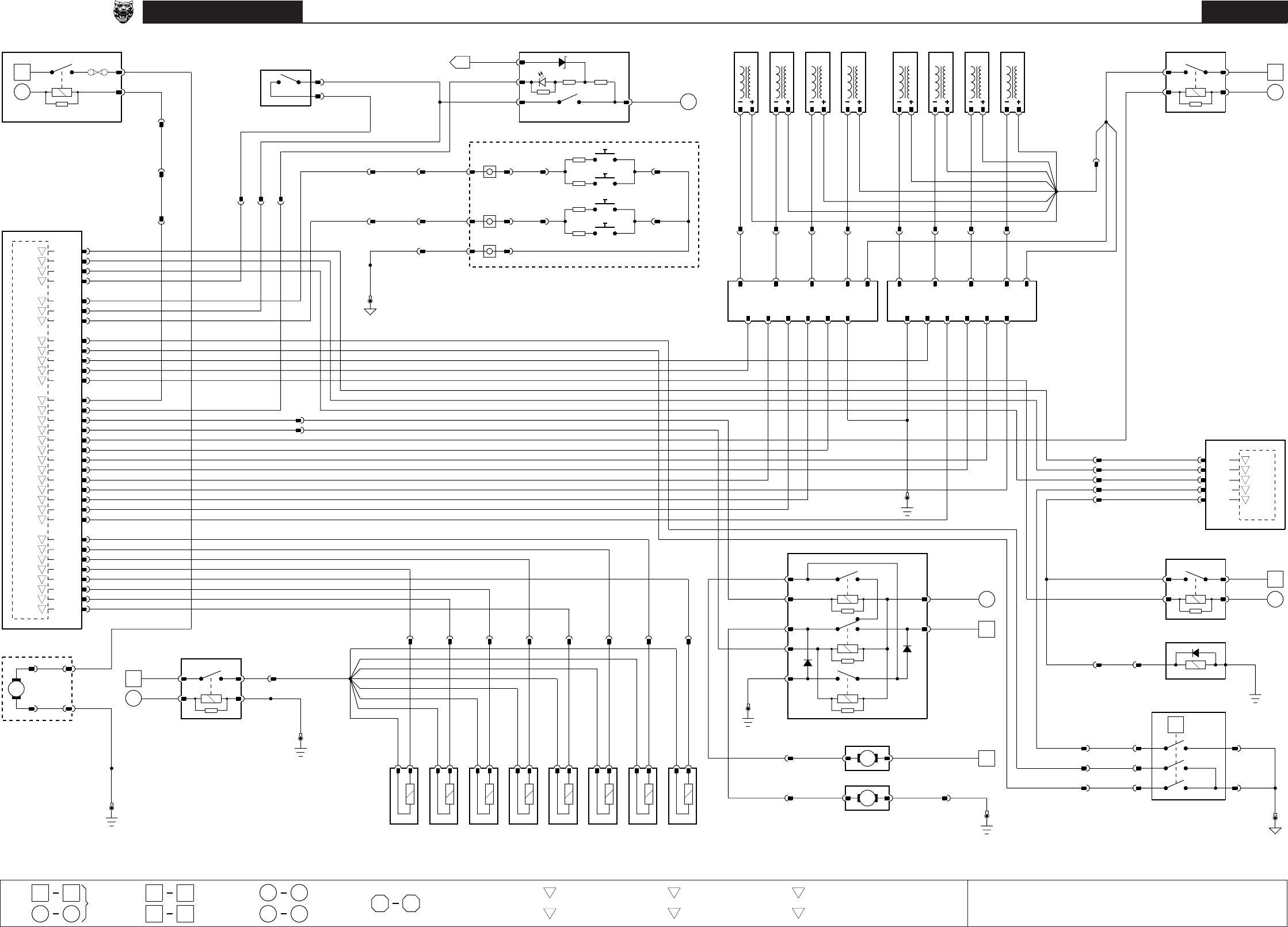1288x927 pixels.
Task: Select the LED symbol in top center module
Action: coord(541,82)
